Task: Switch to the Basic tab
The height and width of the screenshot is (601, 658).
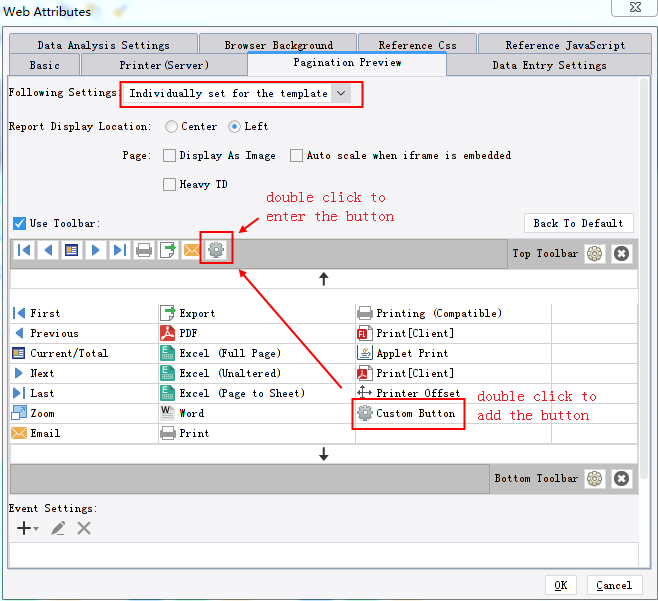Action: [44, 65]
